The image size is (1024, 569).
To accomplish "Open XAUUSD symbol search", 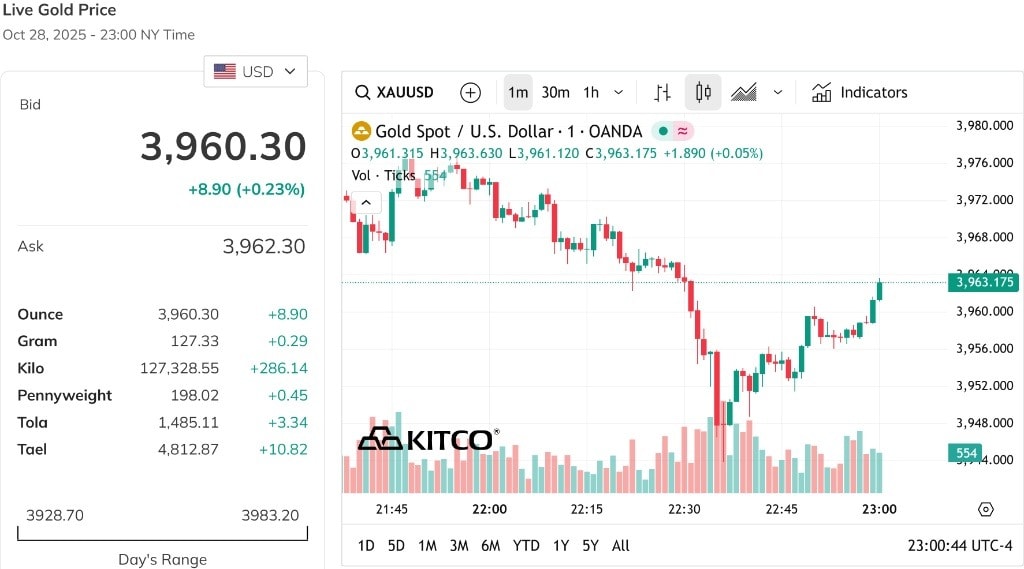I will 394,92.
